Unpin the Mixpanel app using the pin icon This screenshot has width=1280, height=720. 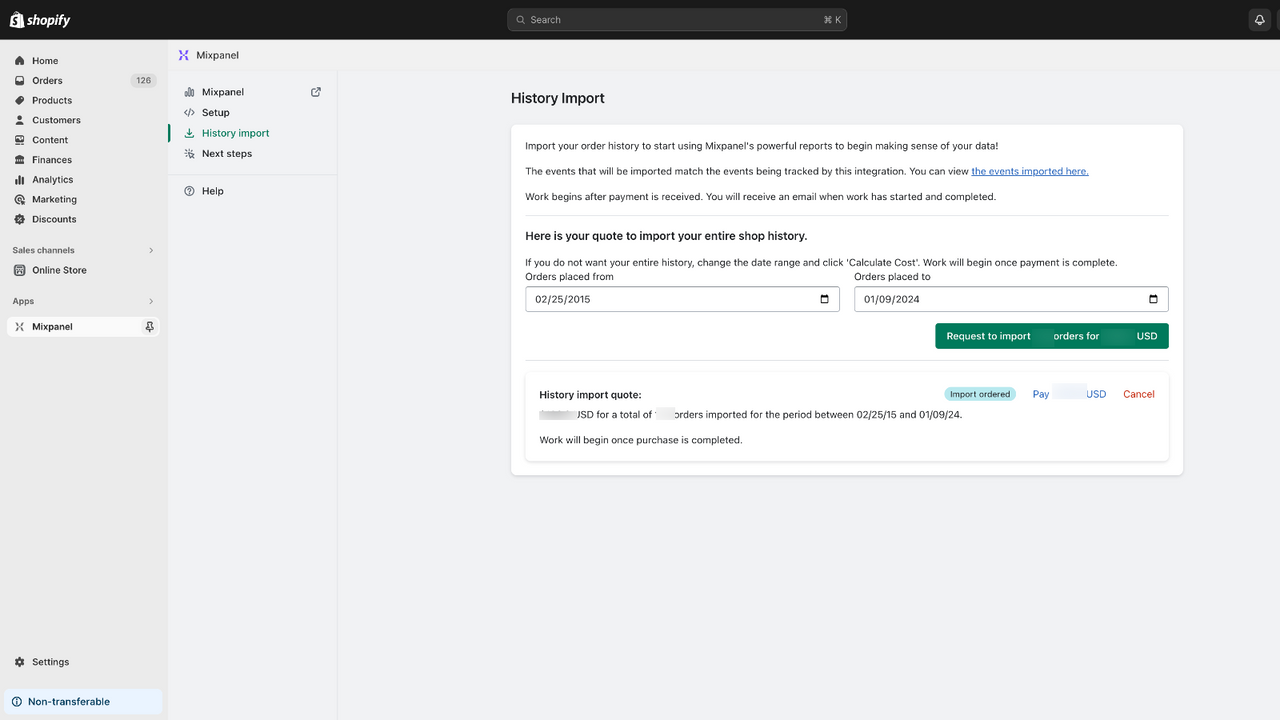[149, 326]
